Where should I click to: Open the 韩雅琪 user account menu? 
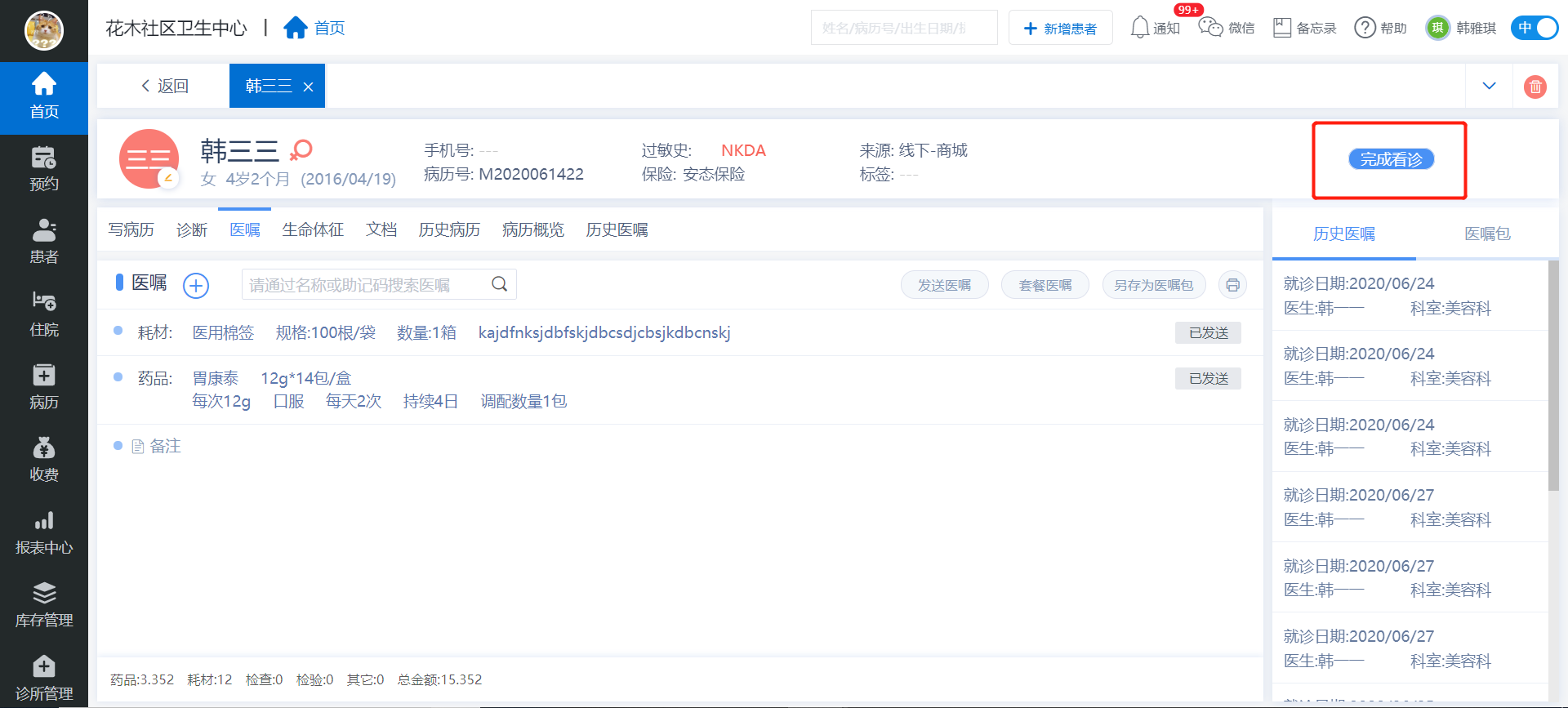(x=1462, y=28)
